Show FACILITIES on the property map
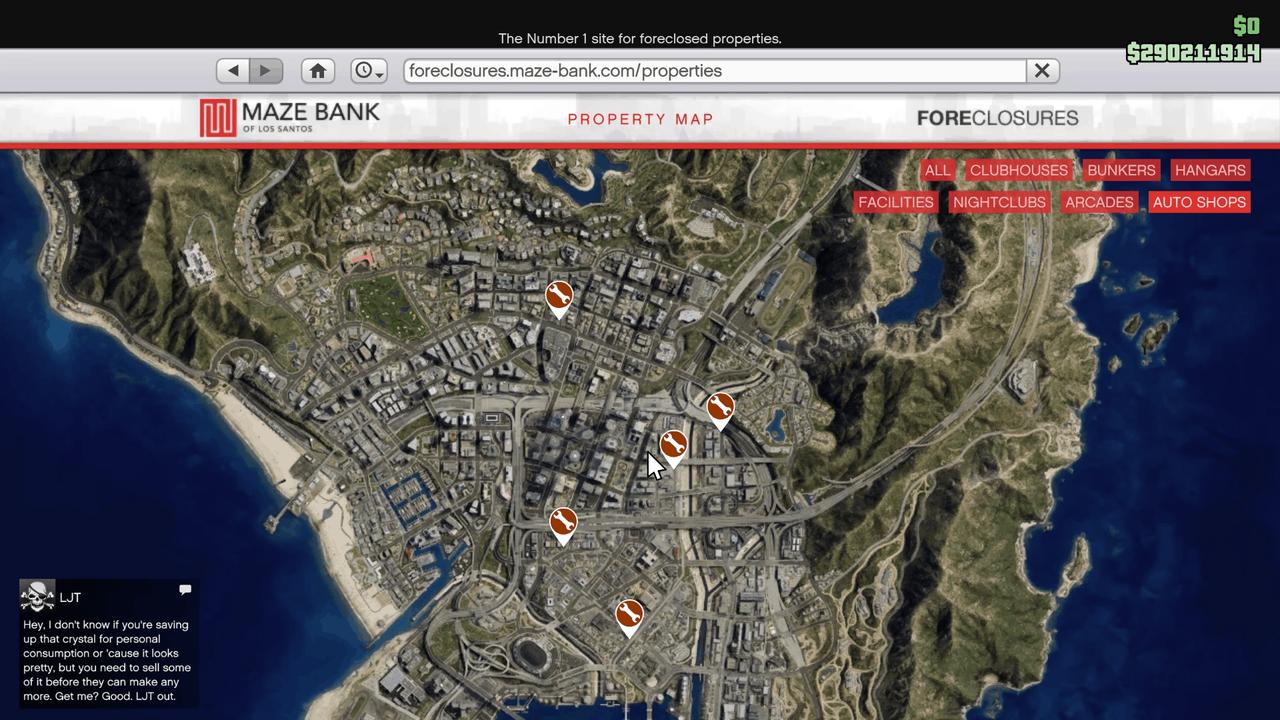Viewport: 1280px width, 720px height. tap(895, 202)
